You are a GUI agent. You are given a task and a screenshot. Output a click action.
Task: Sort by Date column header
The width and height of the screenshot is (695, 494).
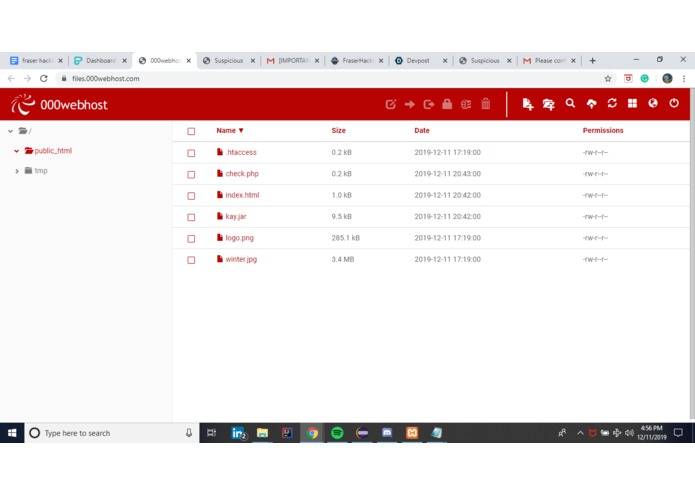coord(422,130)
